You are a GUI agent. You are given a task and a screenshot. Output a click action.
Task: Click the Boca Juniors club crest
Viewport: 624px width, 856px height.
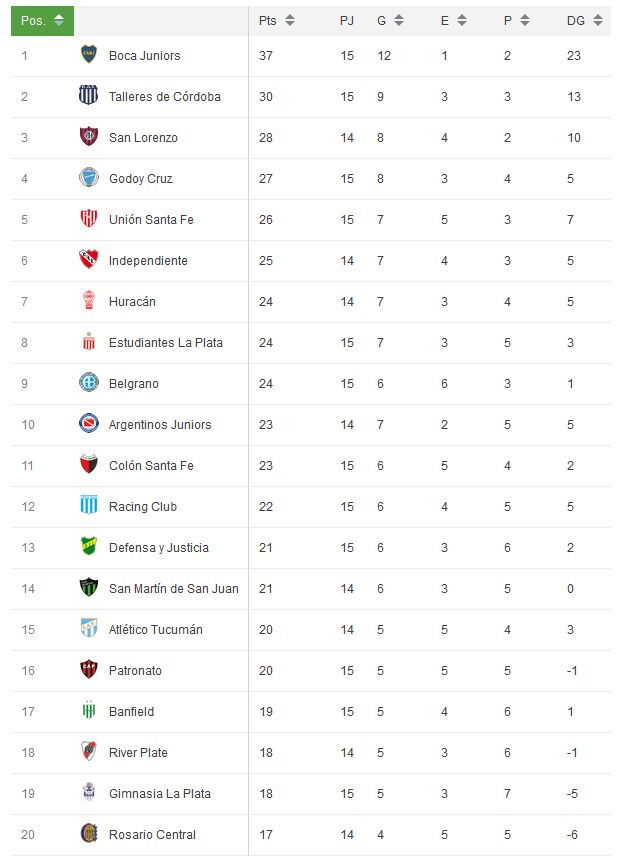tap(88, 54)
